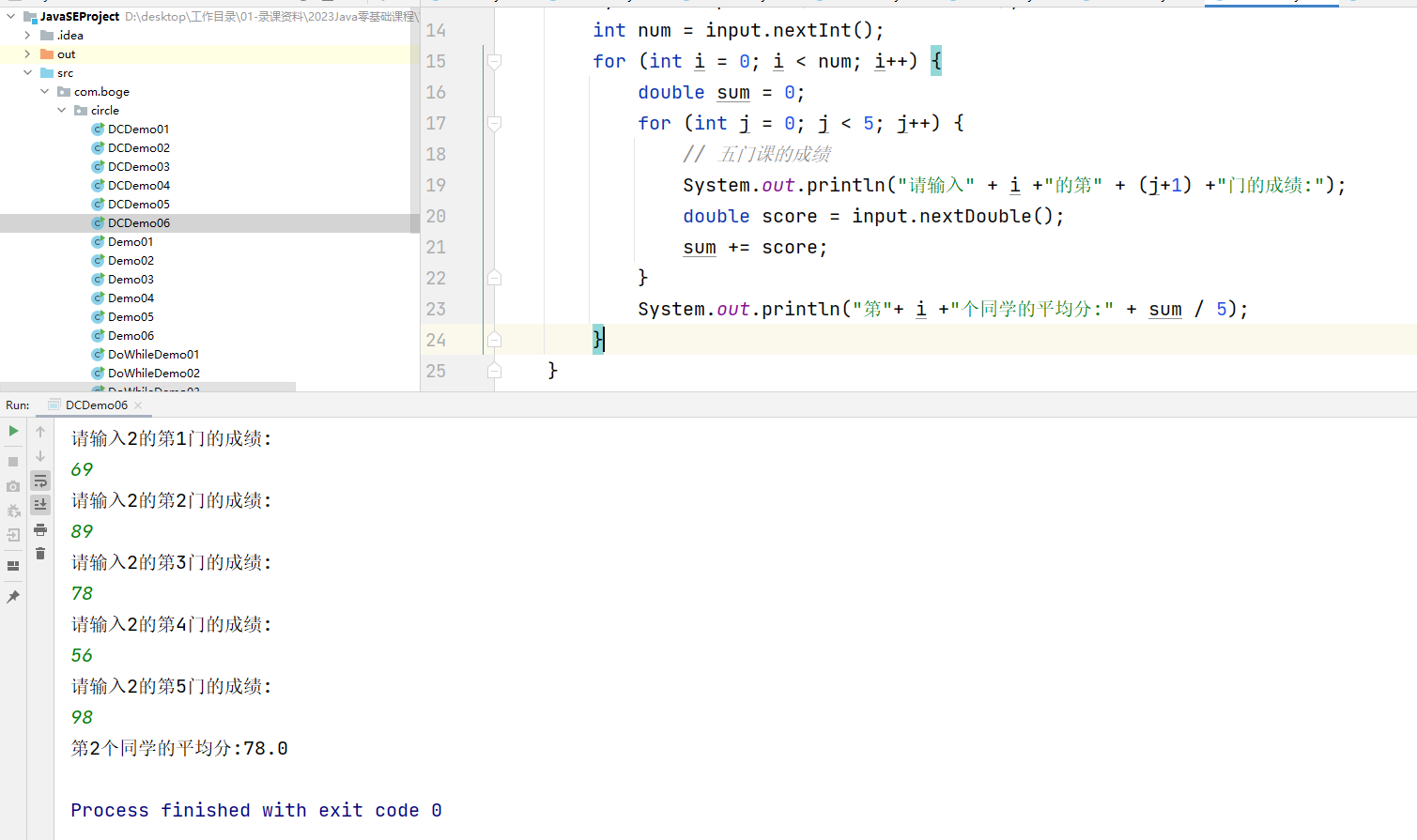Collapse the circle package
Viewport: 1417px width, 840px height.
click(x=62, y=110)
